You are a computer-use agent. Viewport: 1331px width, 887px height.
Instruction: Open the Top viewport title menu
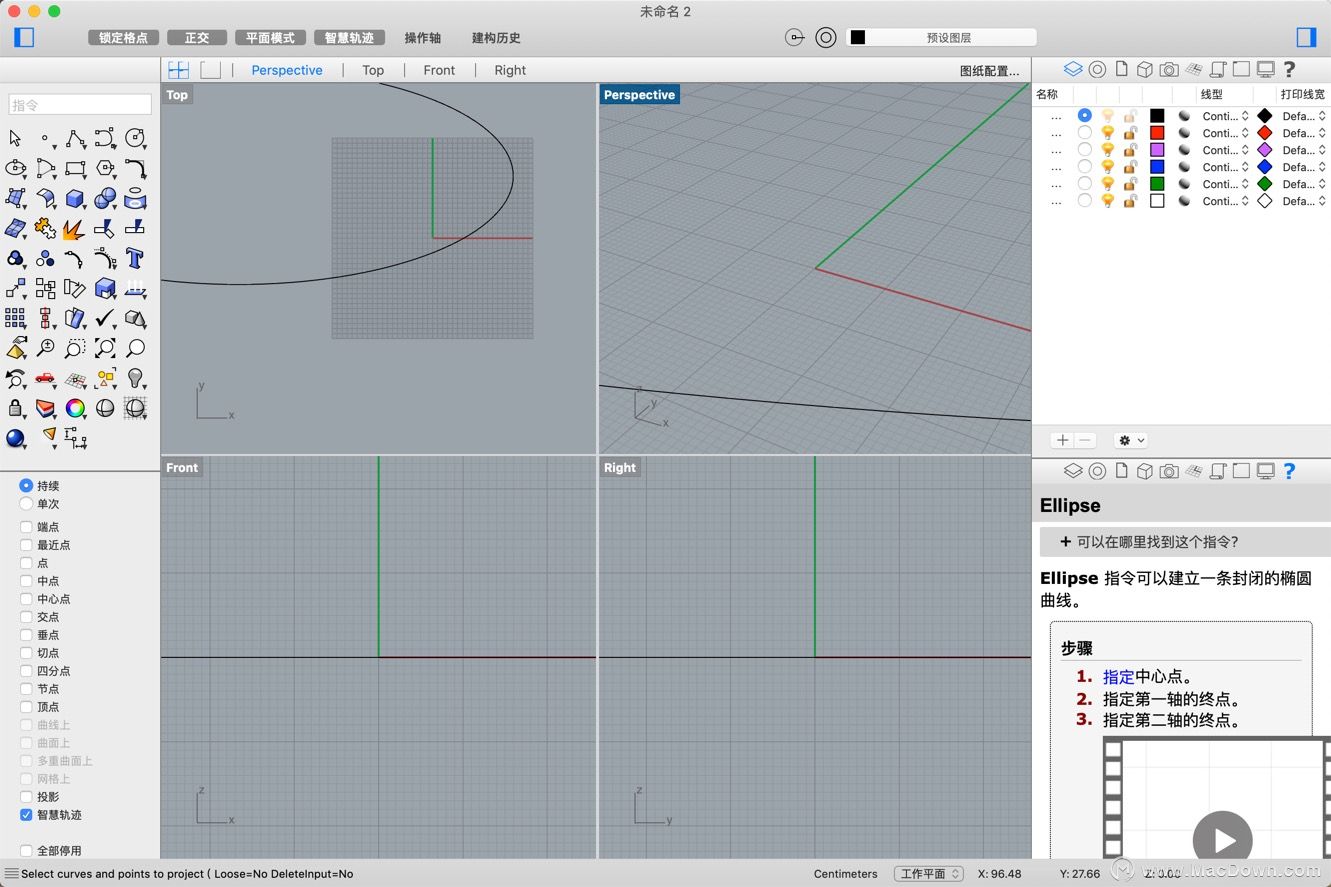coord(177,95)
